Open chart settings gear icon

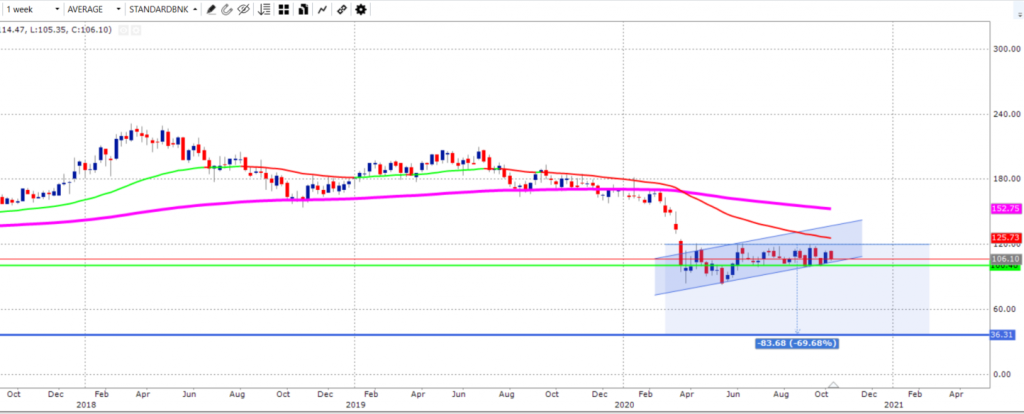[x=360, y=10]
